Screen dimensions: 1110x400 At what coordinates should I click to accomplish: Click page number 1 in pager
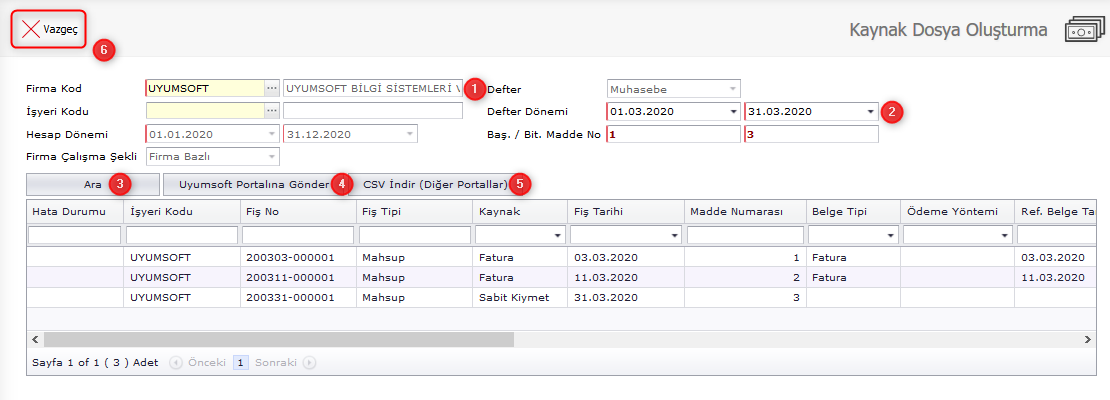[x=240, y=363]
